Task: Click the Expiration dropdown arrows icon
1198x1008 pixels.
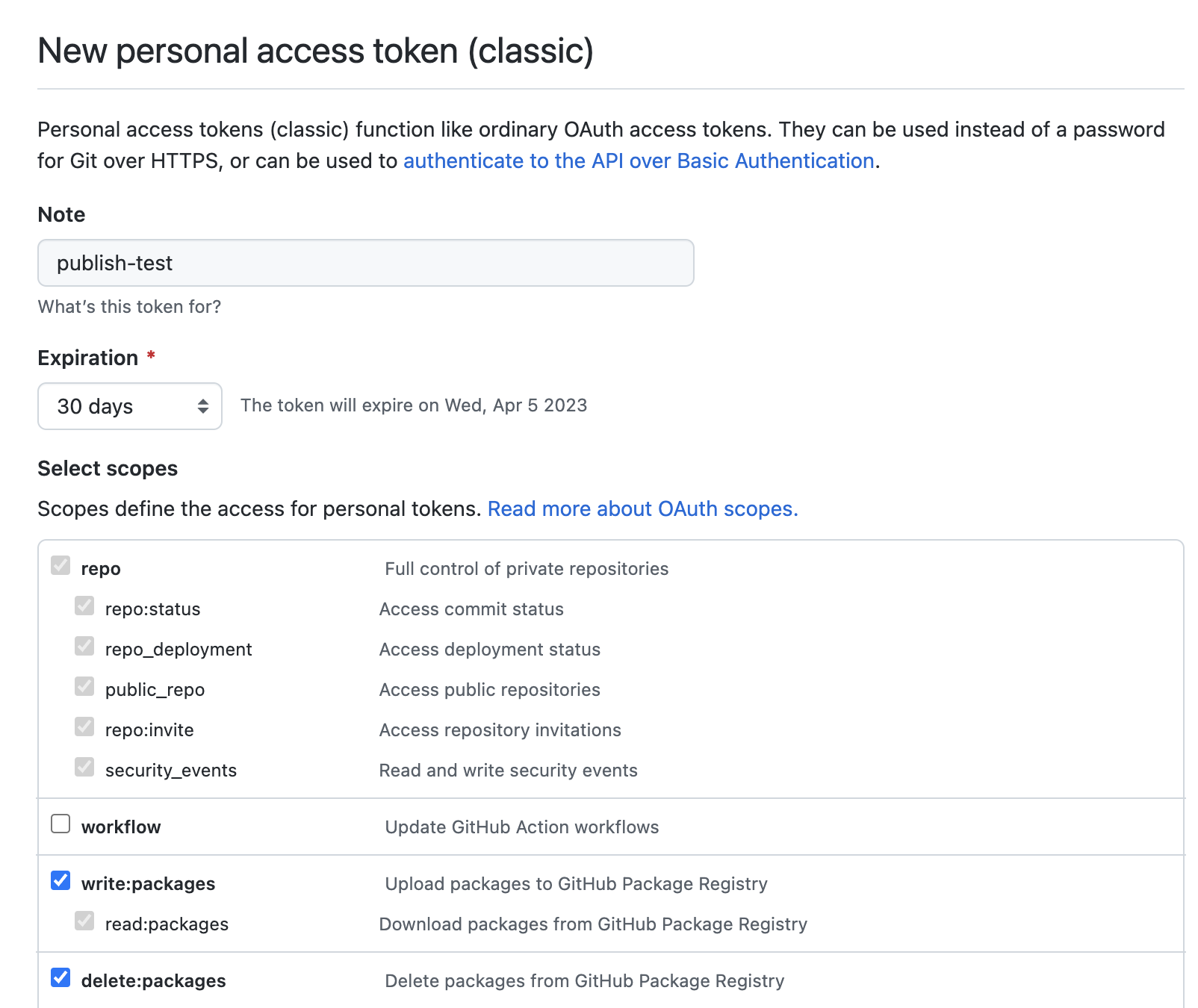Action: pos(203,406)
